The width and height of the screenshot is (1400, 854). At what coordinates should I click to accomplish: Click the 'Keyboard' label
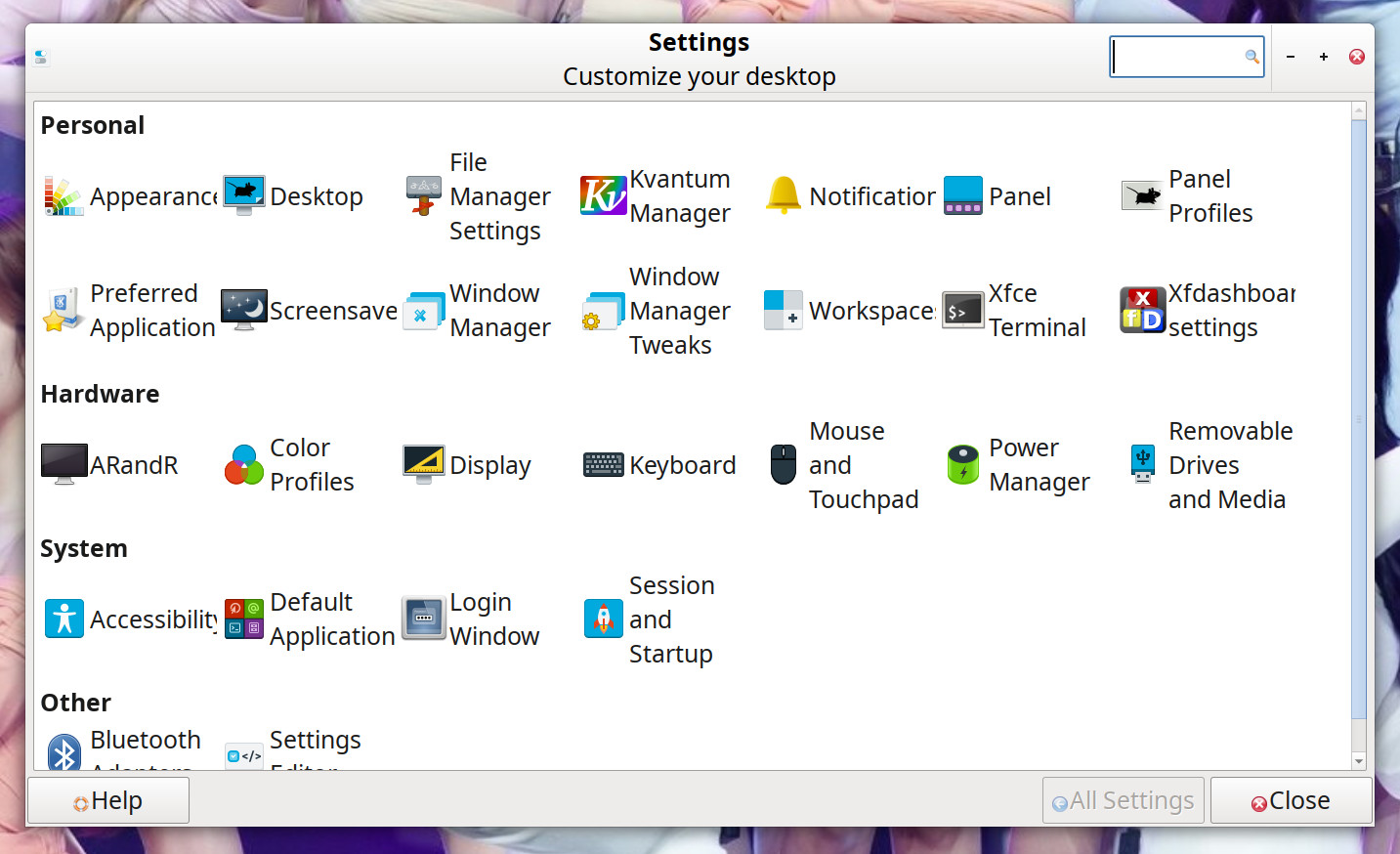tap(683, 465)
